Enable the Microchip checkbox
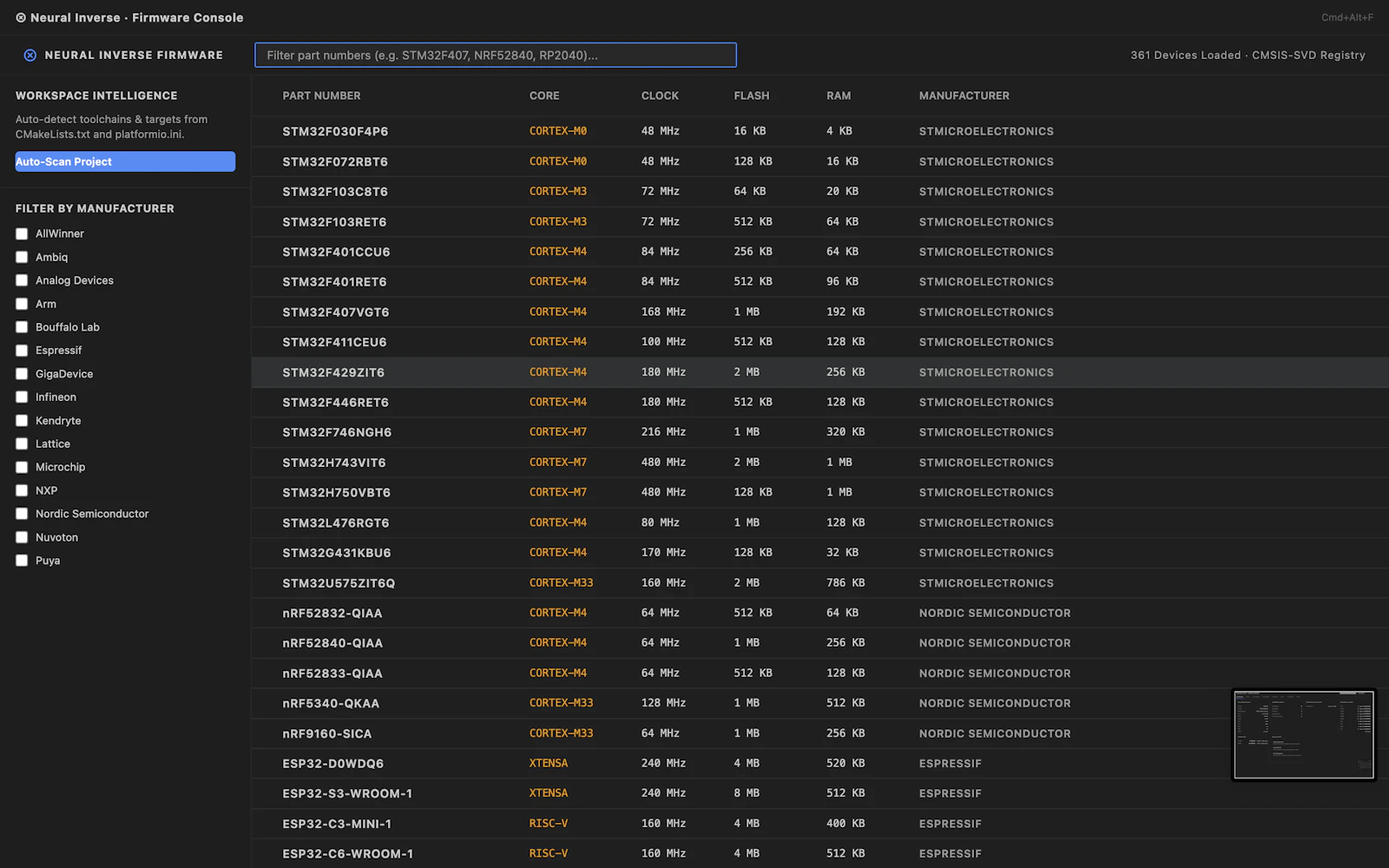This screenshot has height=868, width=1389. 22,467
